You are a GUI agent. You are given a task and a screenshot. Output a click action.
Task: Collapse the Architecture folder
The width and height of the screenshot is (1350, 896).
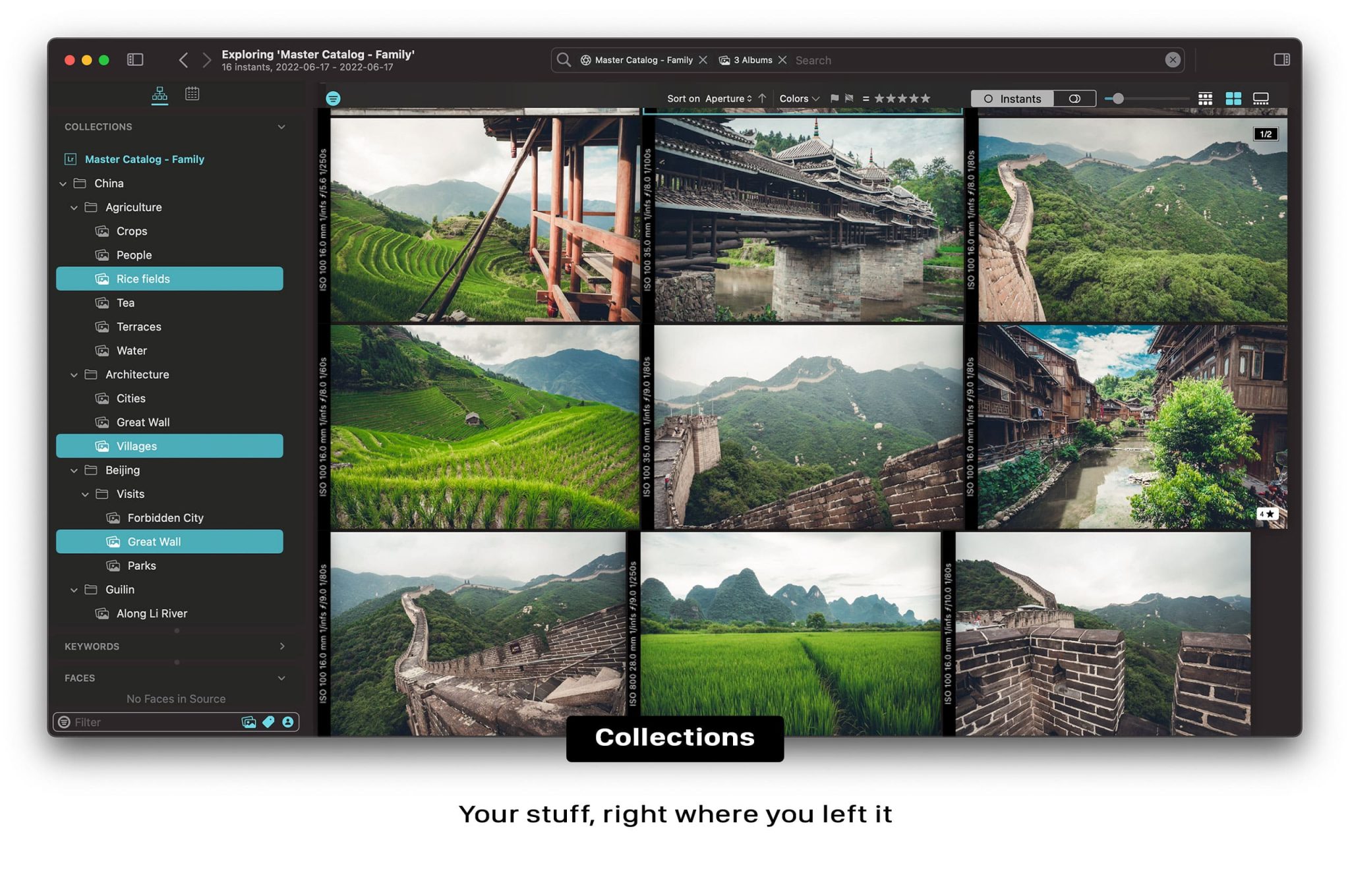(74, 375)
